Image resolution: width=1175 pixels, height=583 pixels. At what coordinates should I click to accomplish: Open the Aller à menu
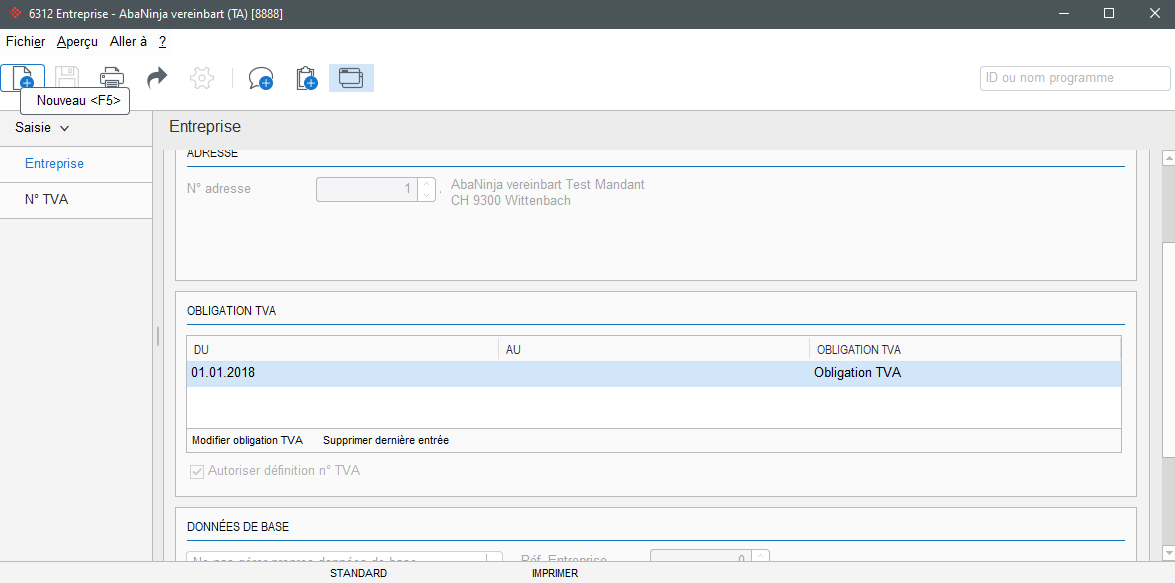[x=128, y=42]
